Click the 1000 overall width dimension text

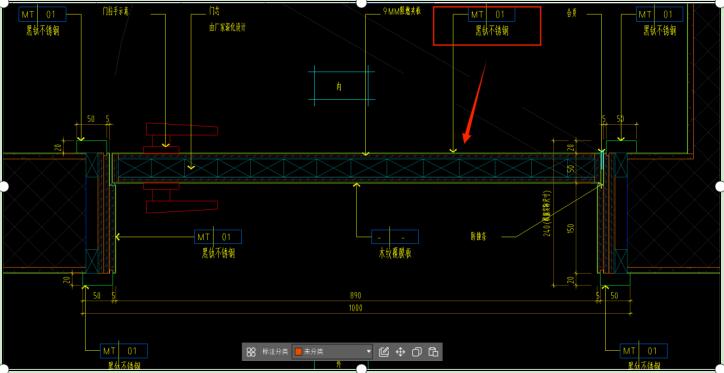click(356, 308)
